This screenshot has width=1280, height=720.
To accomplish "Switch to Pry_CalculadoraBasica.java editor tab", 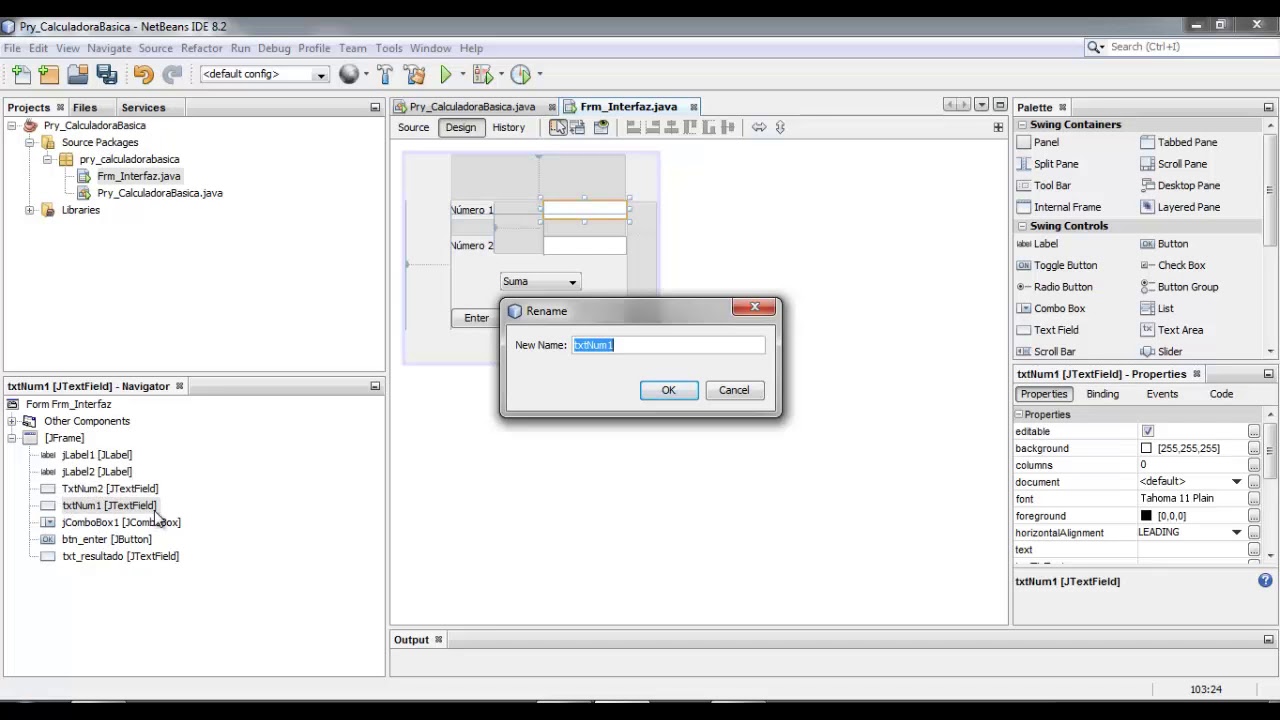I will (472, 107).
